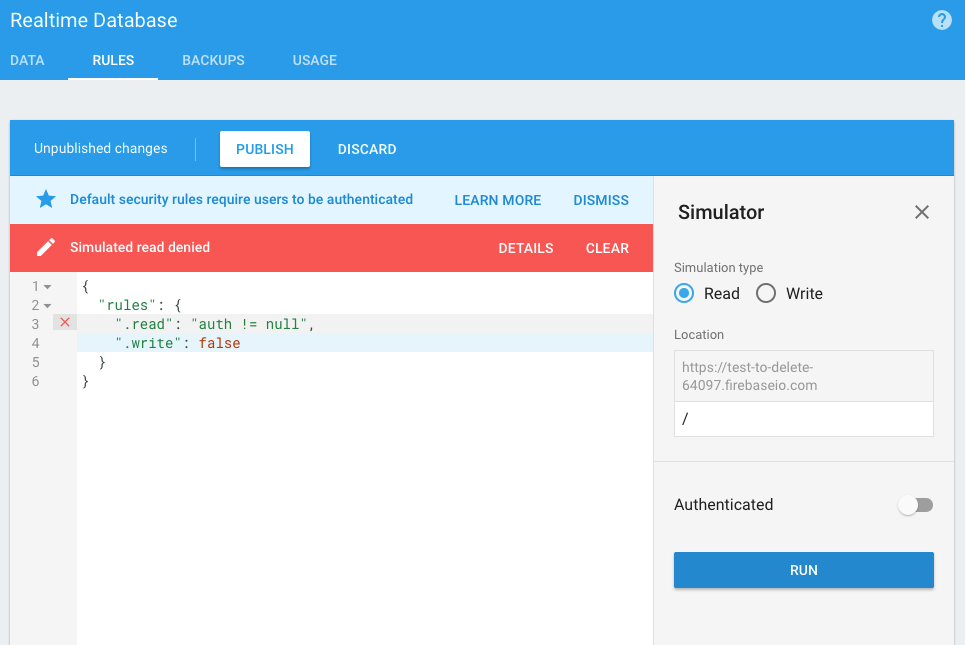This screenshot has height=645, width=965.
Task: Show details of simulated read denial
Action: coord(525,248)
